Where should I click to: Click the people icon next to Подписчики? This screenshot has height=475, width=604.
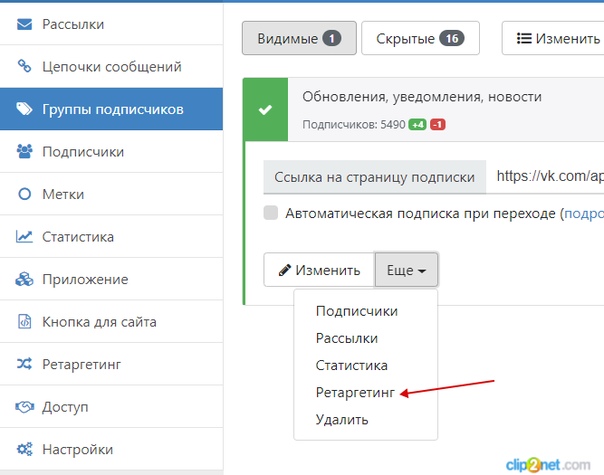tap(24, 152)
